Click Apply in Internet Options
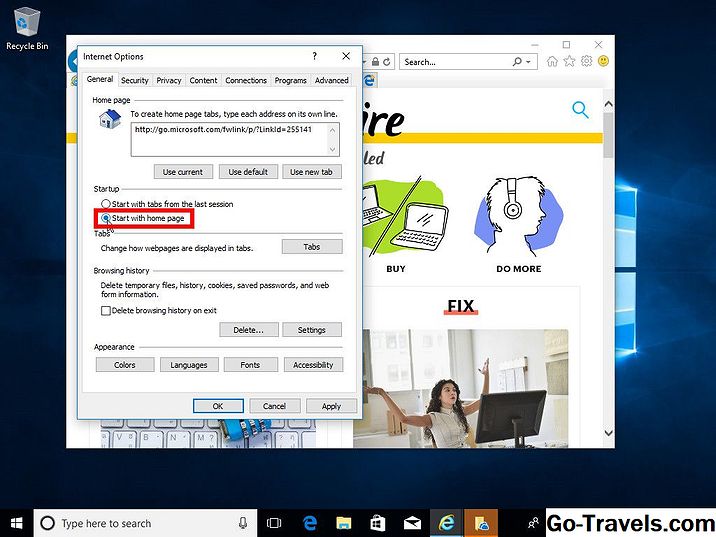Screen dimensions: 716x537 [x=332, y=406]
